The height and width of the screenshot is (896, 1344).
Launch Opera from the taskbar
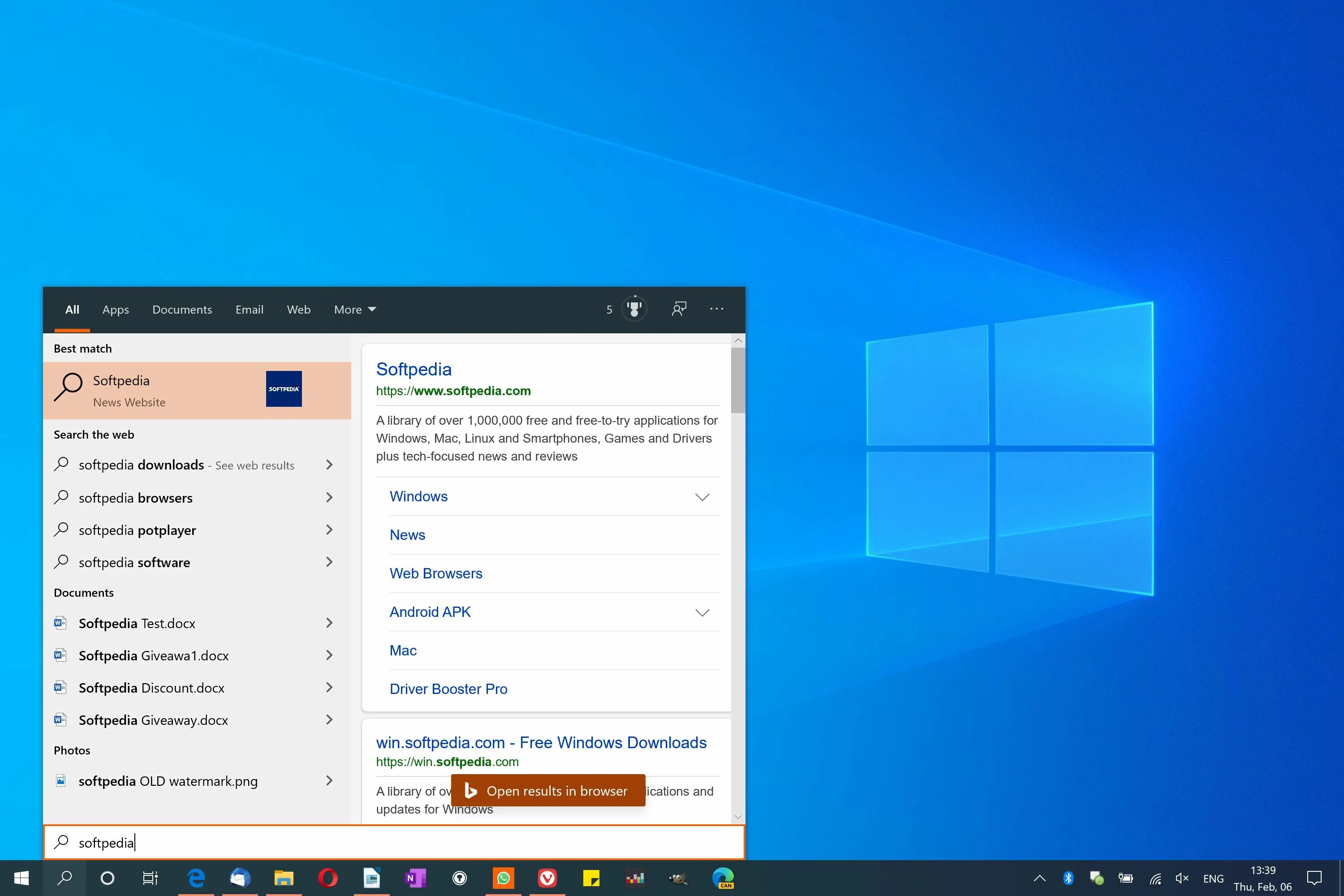point(328,878)
